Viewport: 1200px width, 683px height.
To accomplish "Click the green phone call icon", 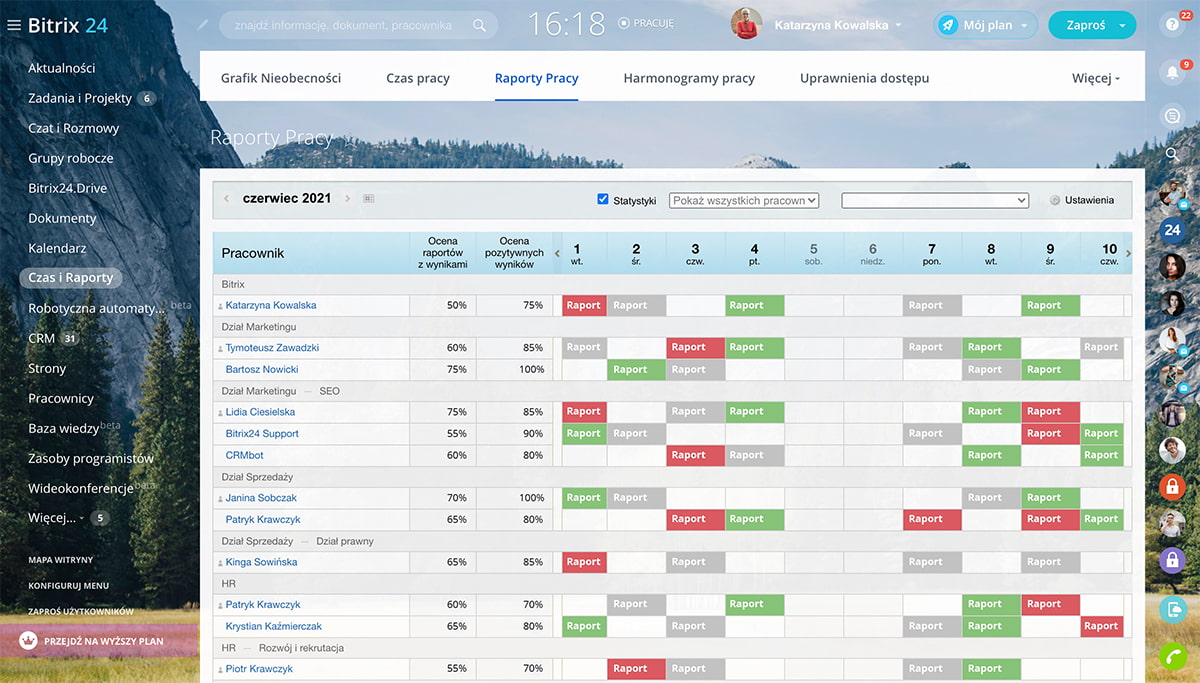I will coord(1172,656).
